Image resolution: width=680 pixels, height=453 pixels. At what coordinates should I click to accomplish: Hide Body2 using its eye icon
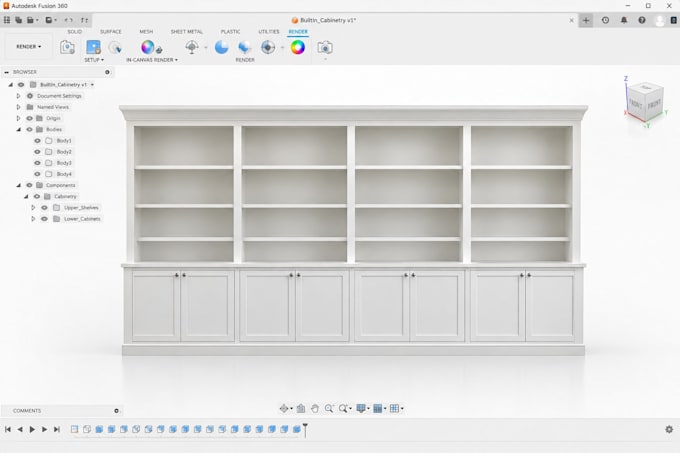pos(37,152)
